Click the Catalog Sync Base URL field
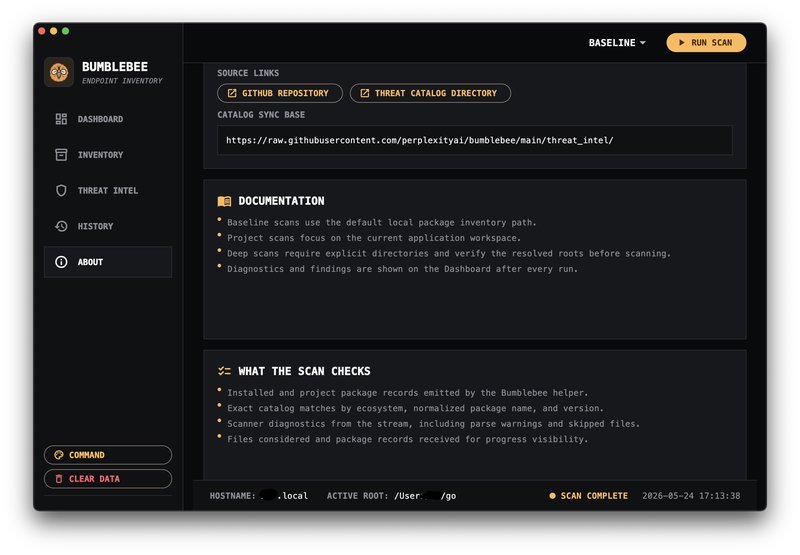 [474, 140]
